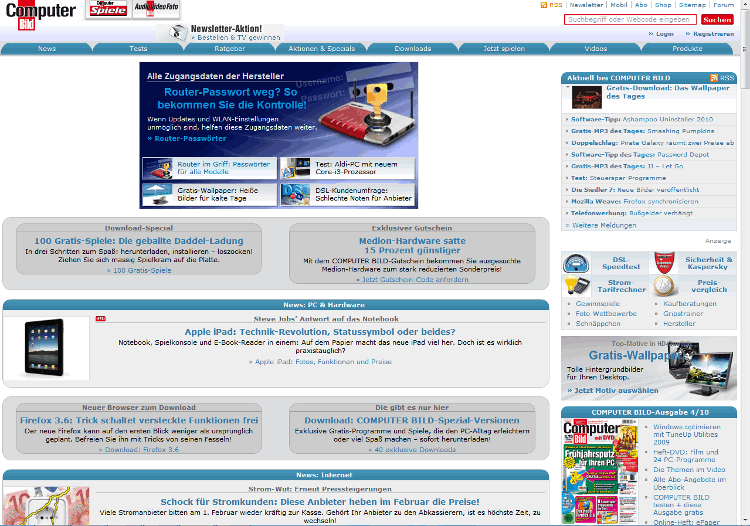Open the Newsletter link in top bar
The image size is (750, 526).
(x=586, y=5)
